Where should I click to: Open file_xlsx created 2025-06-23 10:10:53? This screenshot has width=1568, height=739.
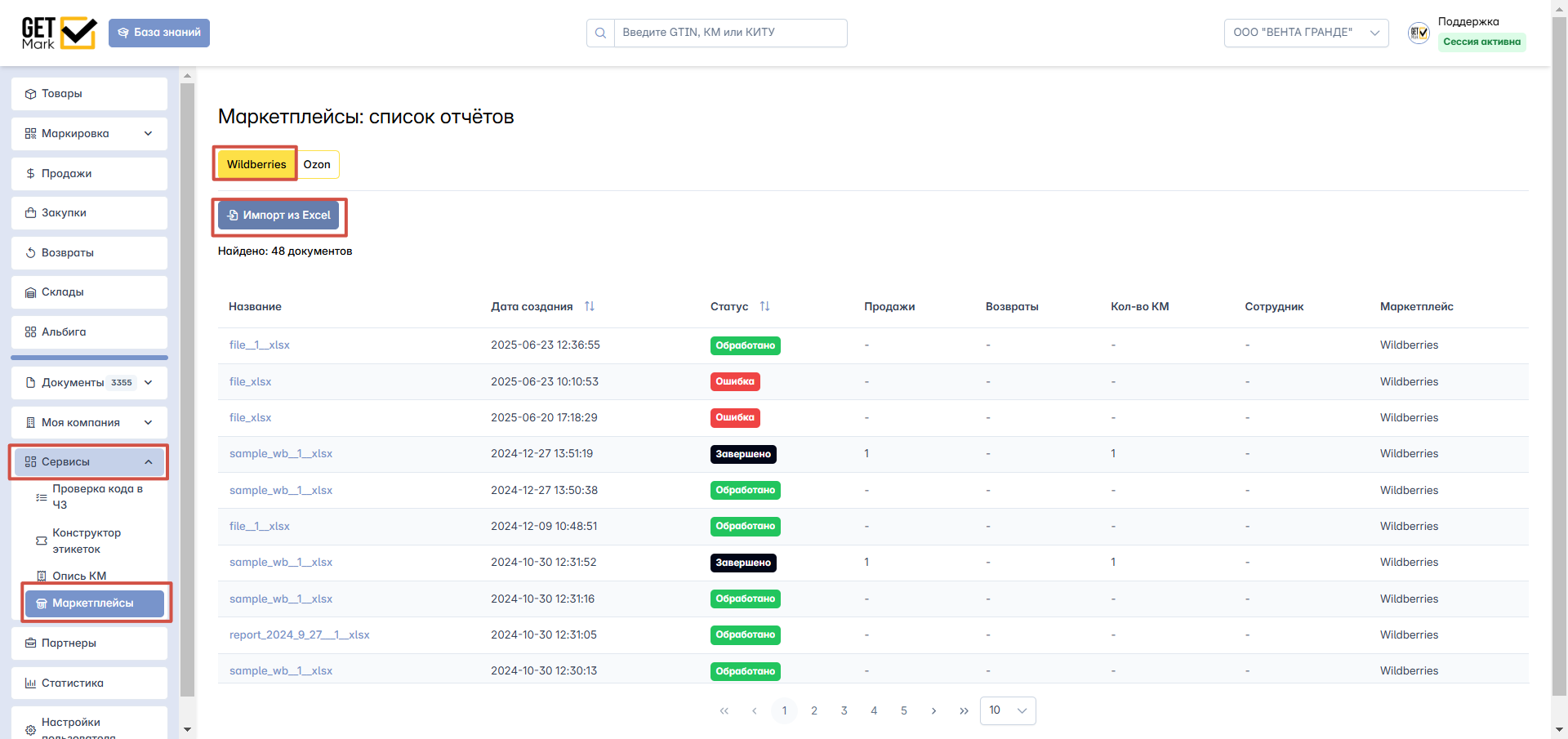[x=250, y=382]
